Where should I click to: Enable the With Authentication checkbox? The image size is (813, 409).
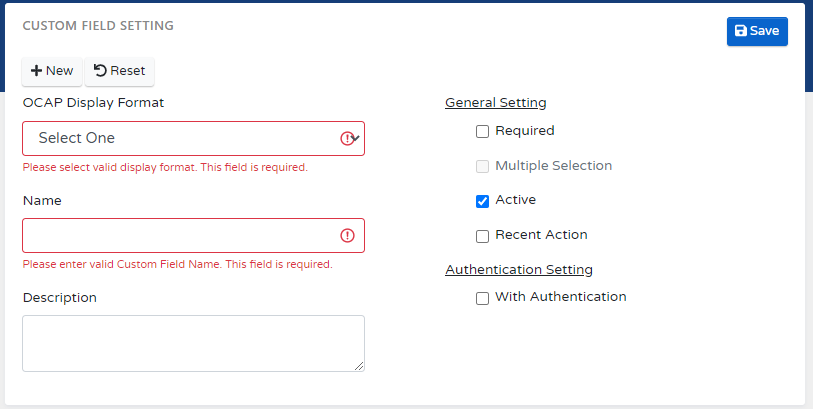pyautogui.click(x=483, y=298)
